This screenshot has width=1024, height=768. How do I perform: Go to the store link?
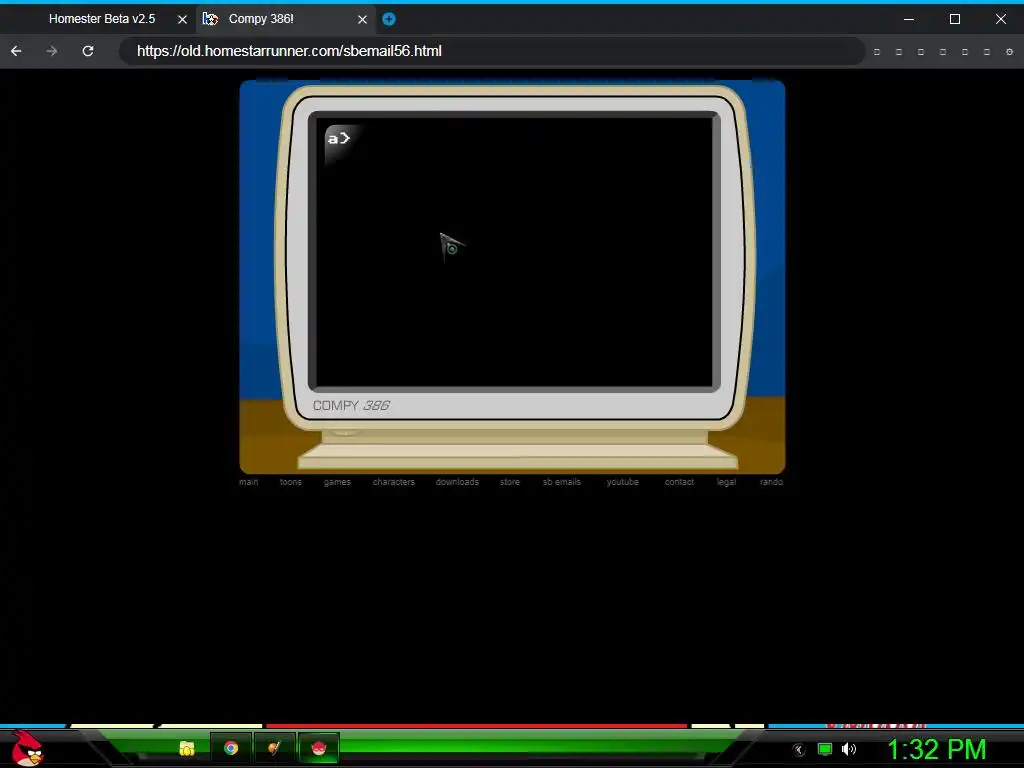coord(510,482)
